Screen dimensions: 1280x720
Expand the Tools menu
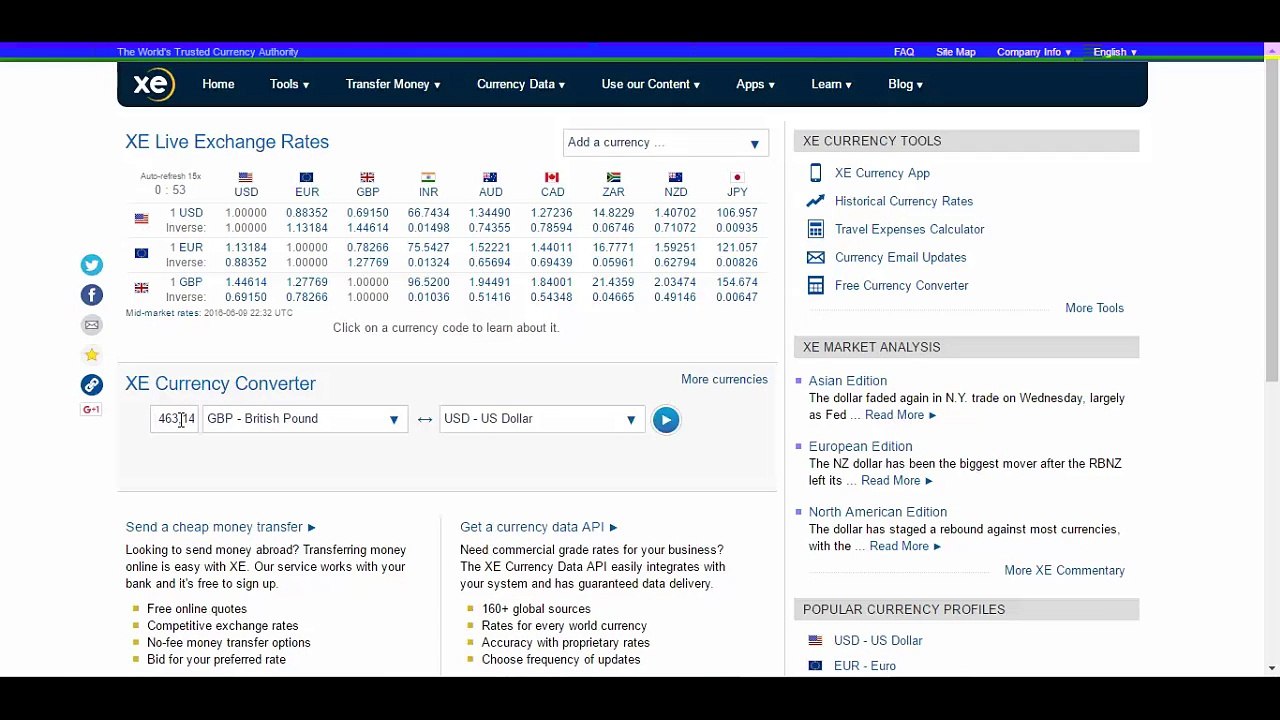[289, 84]
